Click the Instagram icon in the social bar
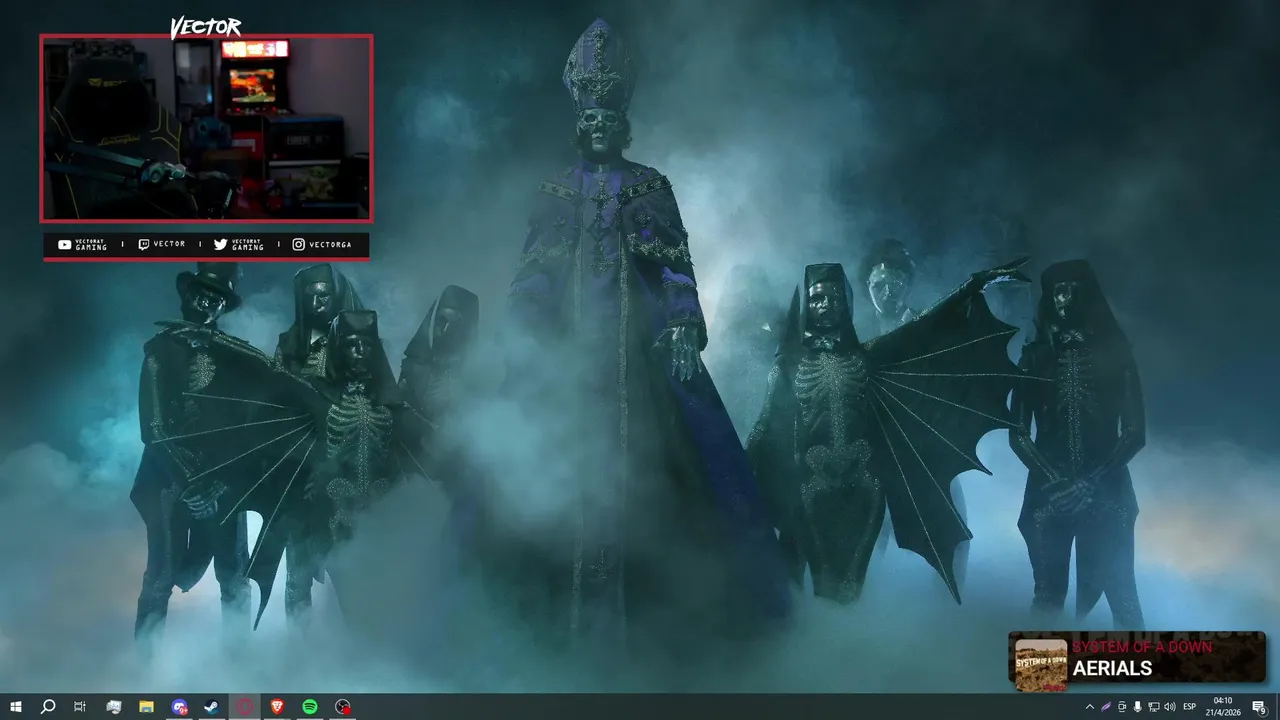1280x720 pixels. pos(299,244)
